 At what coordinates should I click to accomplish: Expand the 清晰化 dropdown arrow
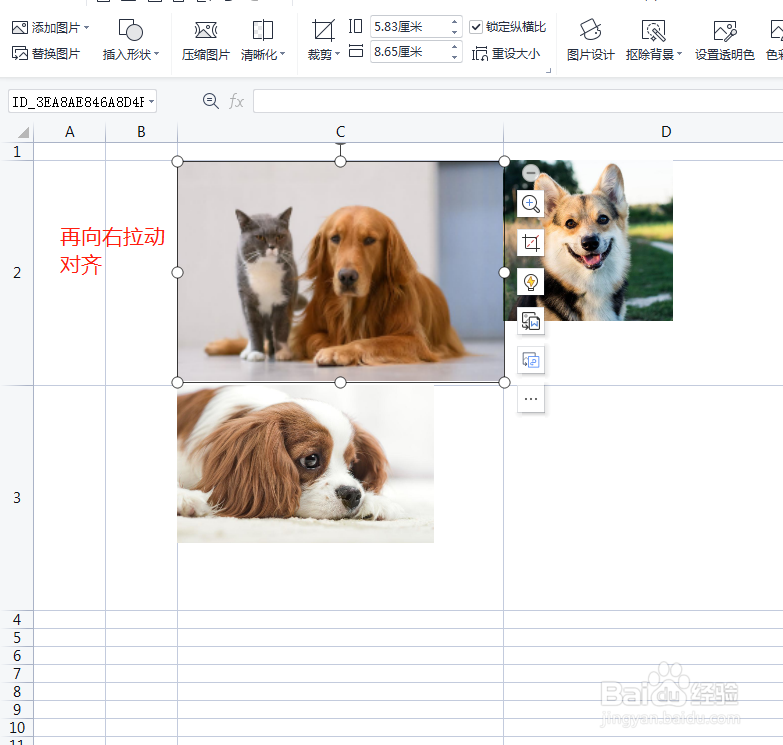[x=283, y=54]
